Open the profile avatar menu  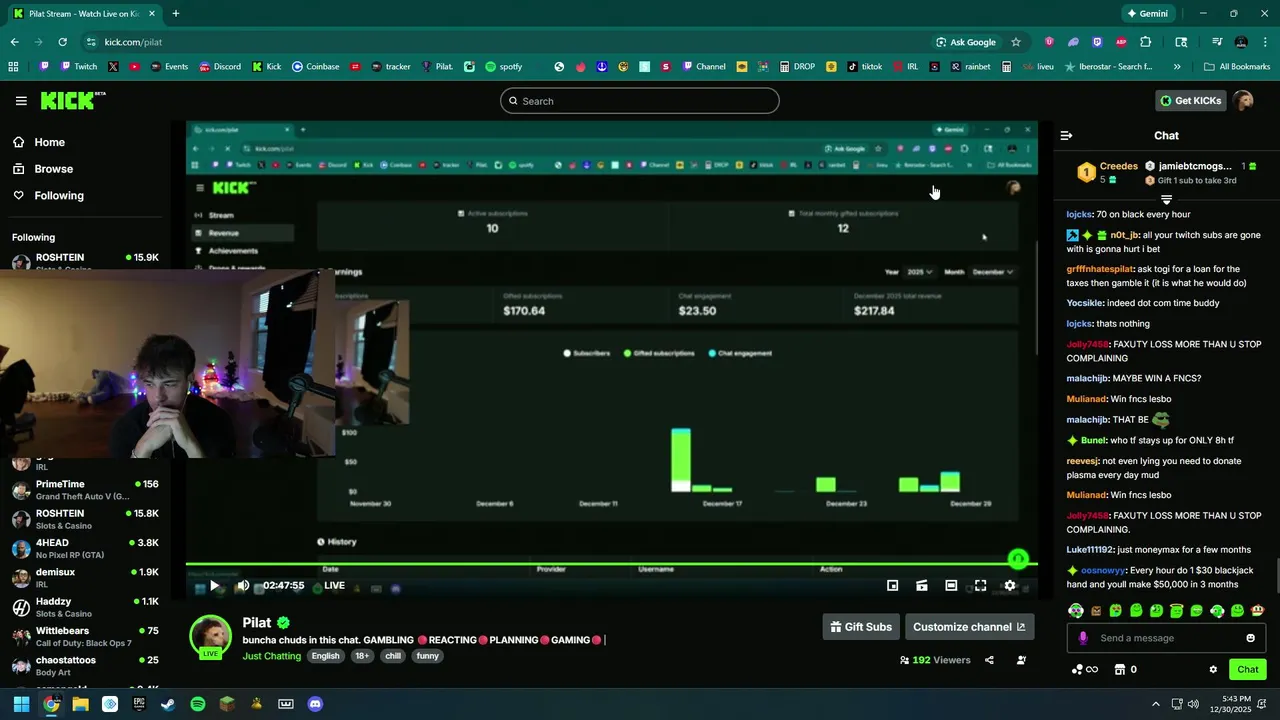click(x=1243, y=101)
